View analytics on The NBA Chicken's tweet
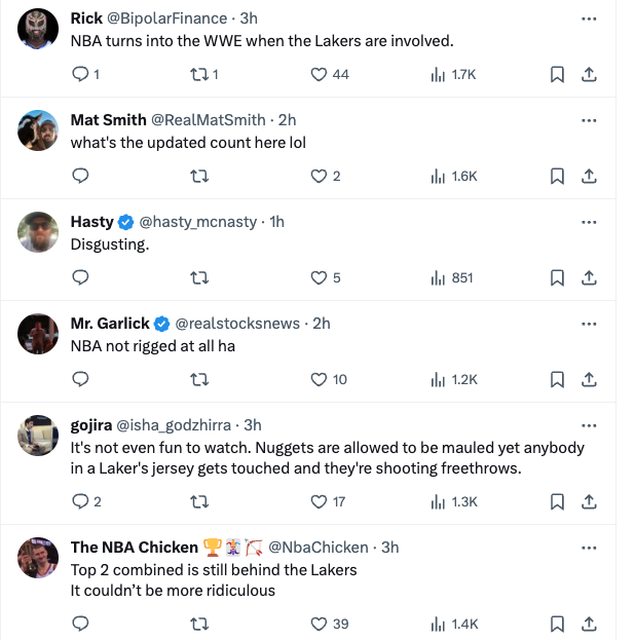 (x=437, y=624)
